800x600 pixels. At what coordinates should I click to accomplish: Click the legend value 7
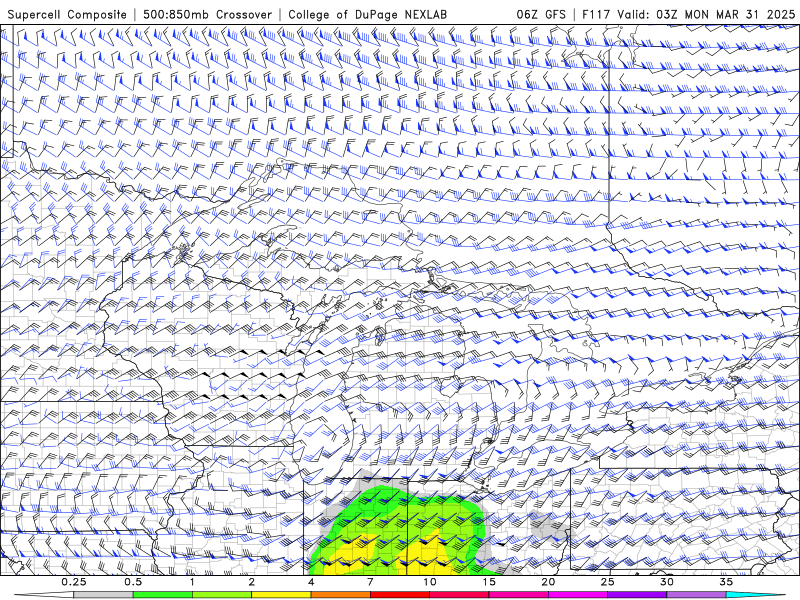pos(370,582)
